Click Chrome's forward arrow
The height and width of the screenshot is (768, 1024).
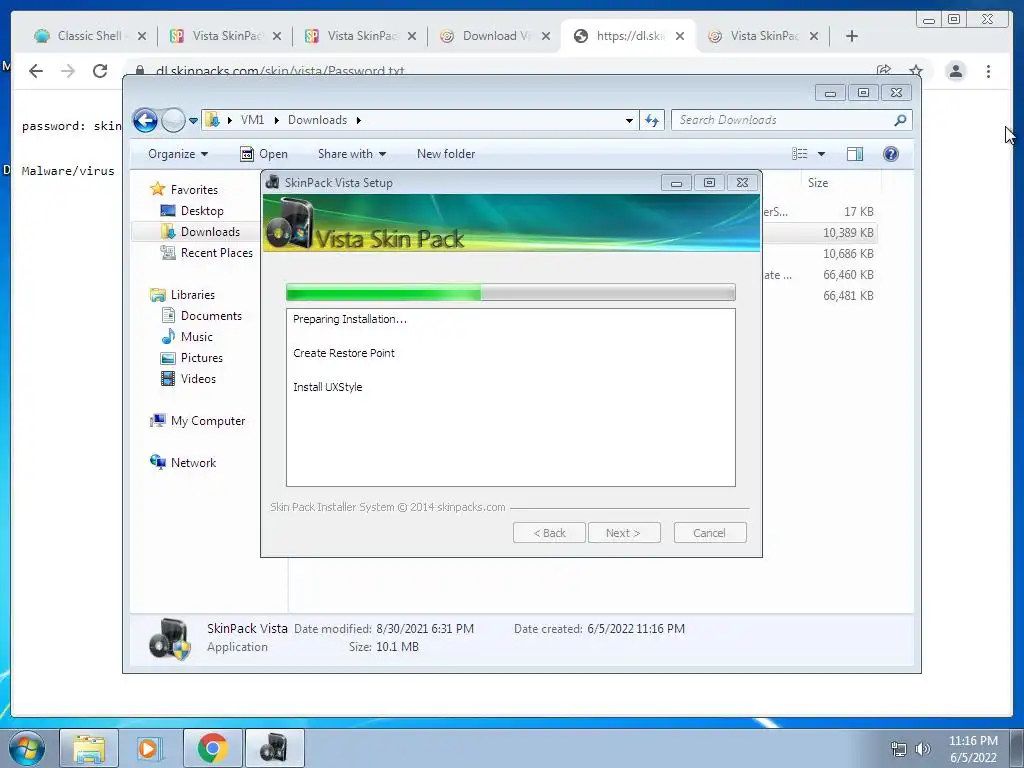click(68, 71)
